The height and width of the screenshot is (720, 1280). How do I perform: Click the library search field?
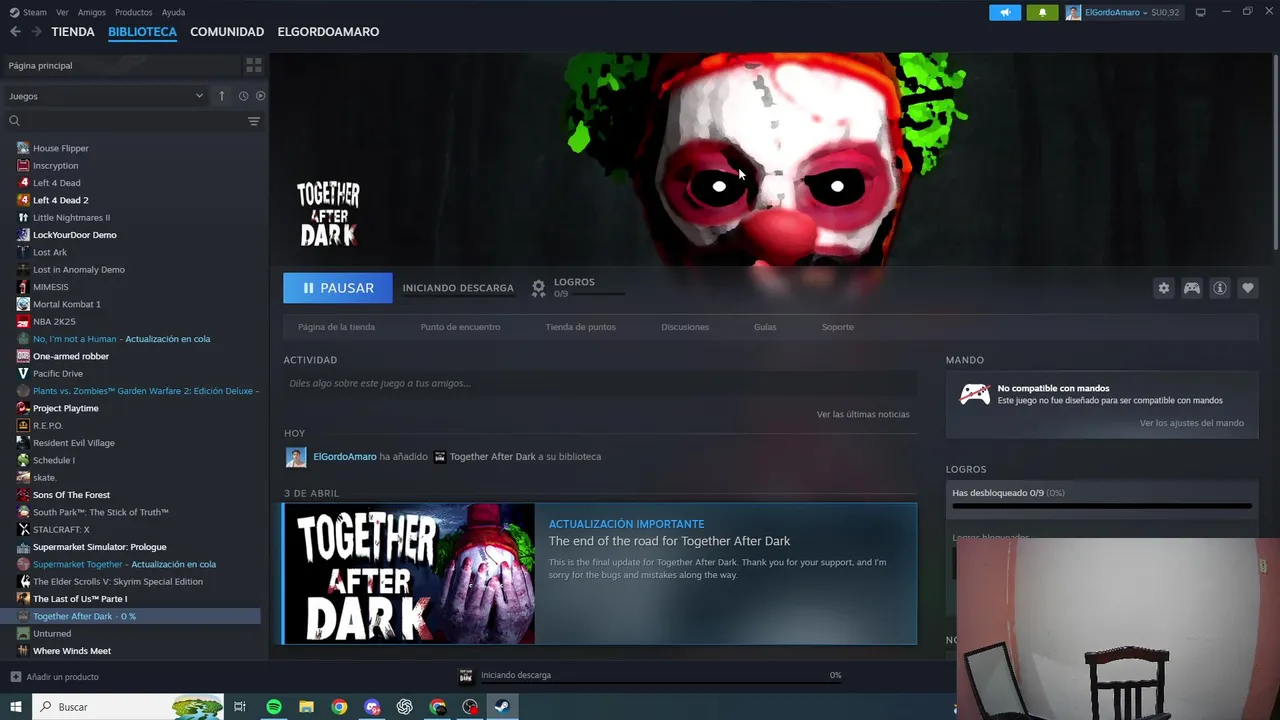(x=133, y=121)
